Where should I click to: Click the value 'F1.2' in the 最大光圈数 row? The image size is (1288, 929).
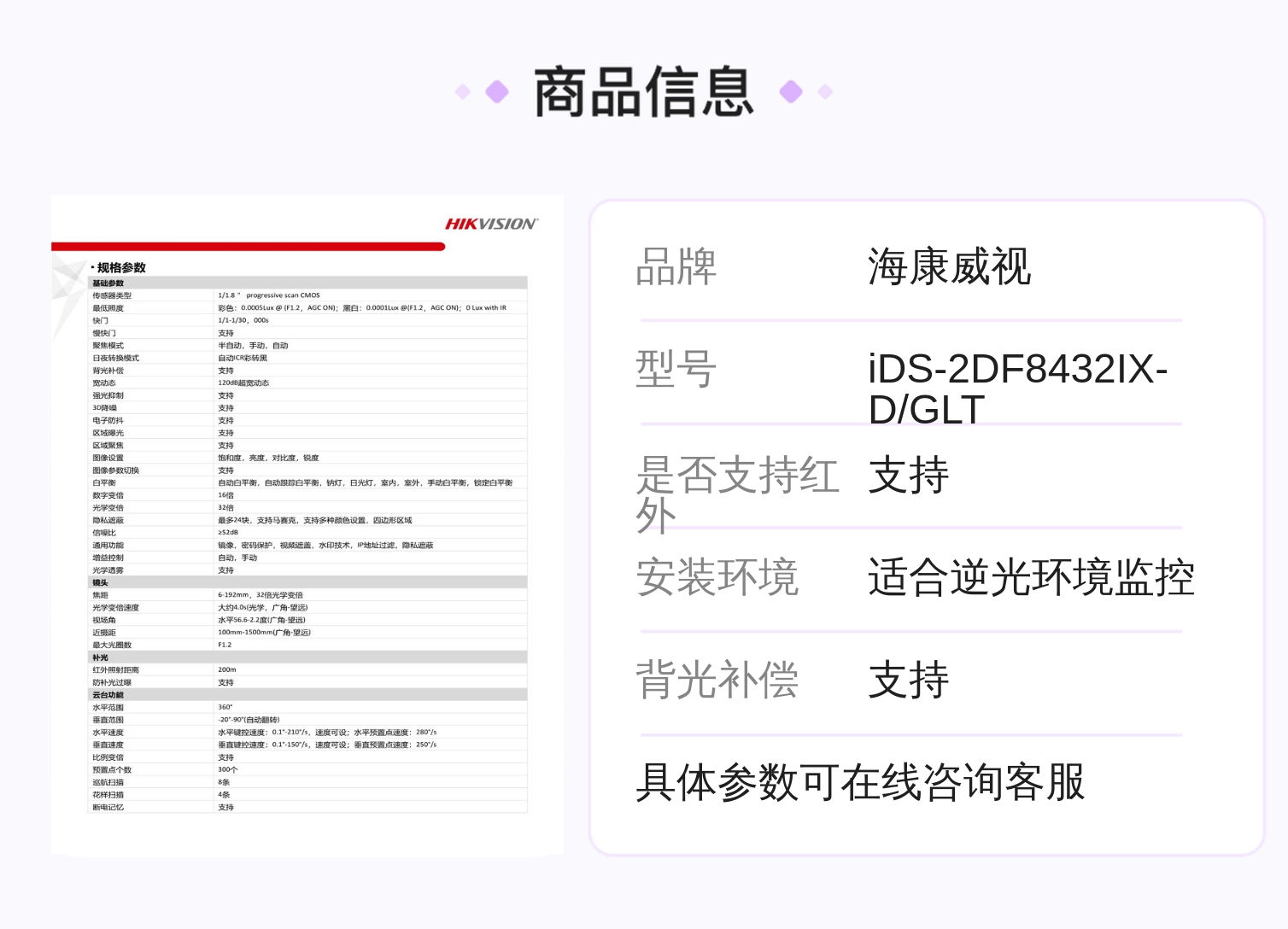[225, 645]
